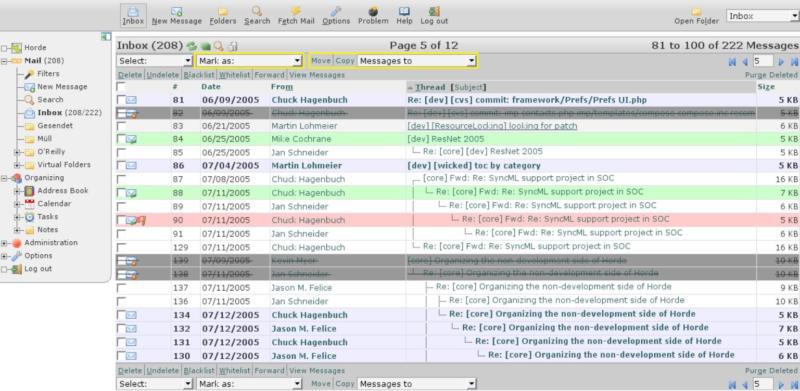
Task: Collapse the Mail tree node
Action: tap(4, 61)
